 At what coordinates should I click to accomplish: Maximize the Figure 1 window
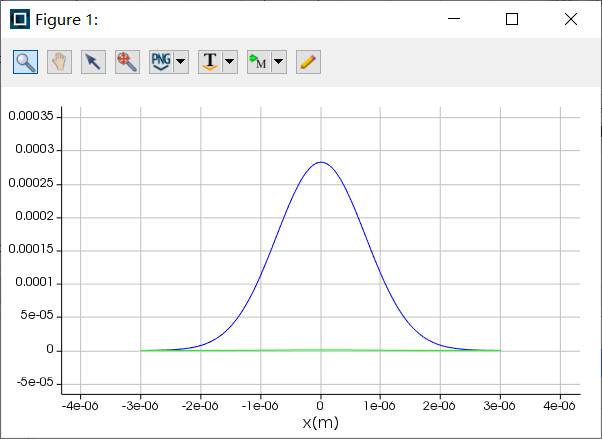tap(512, 19)
